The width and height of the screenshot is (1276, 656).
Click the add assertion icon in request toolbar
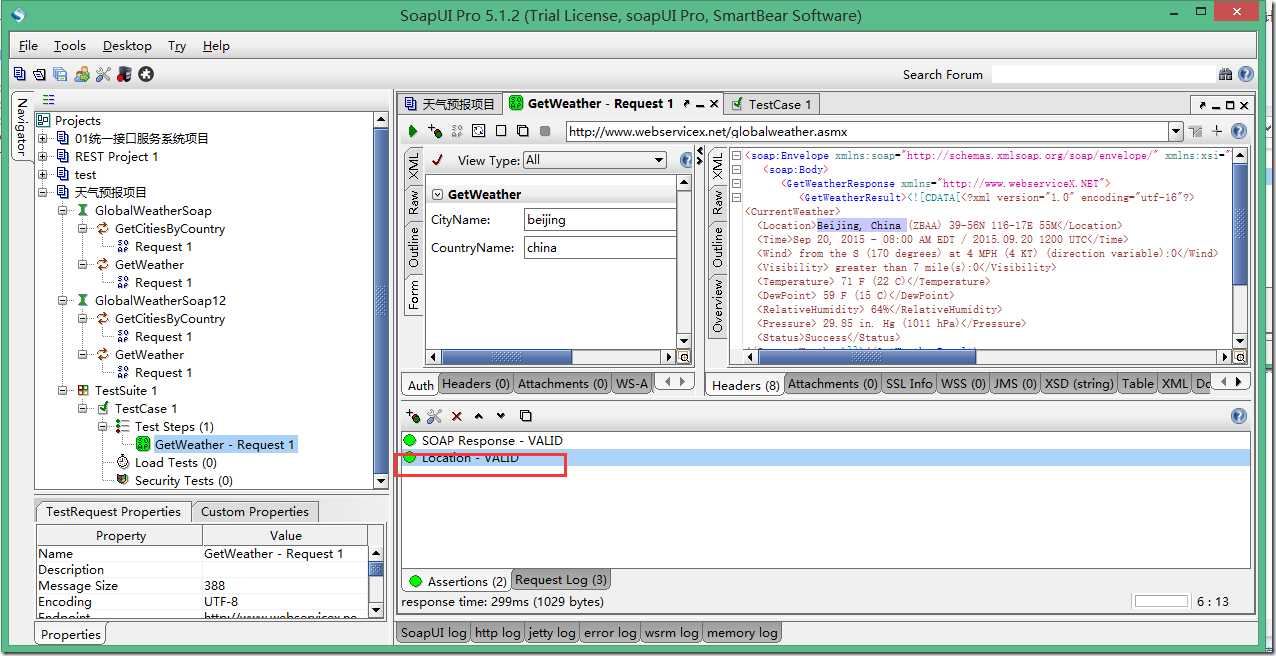[435, 131]
